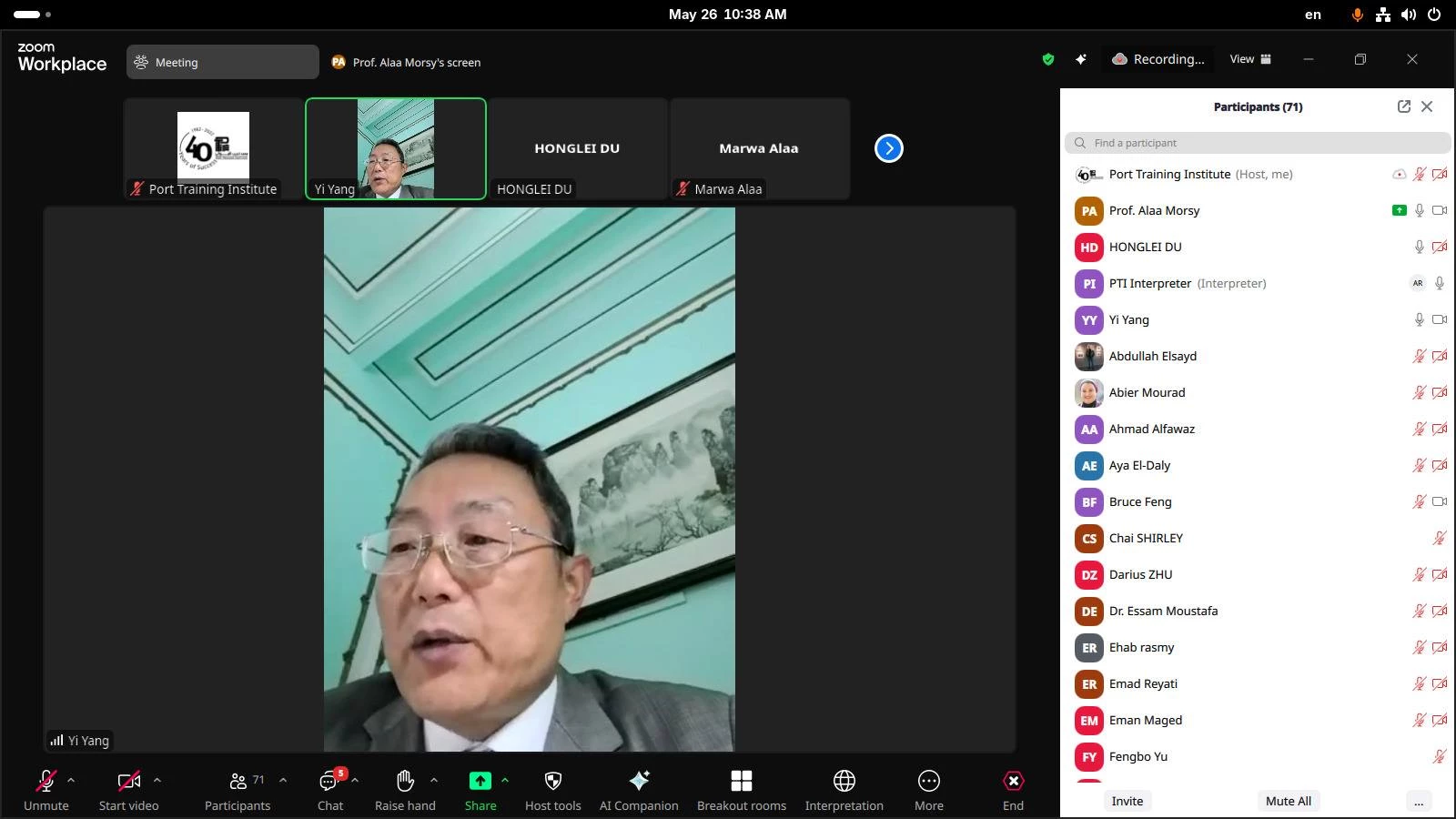Open participants panel more options ellipsis

point(1419,801)
